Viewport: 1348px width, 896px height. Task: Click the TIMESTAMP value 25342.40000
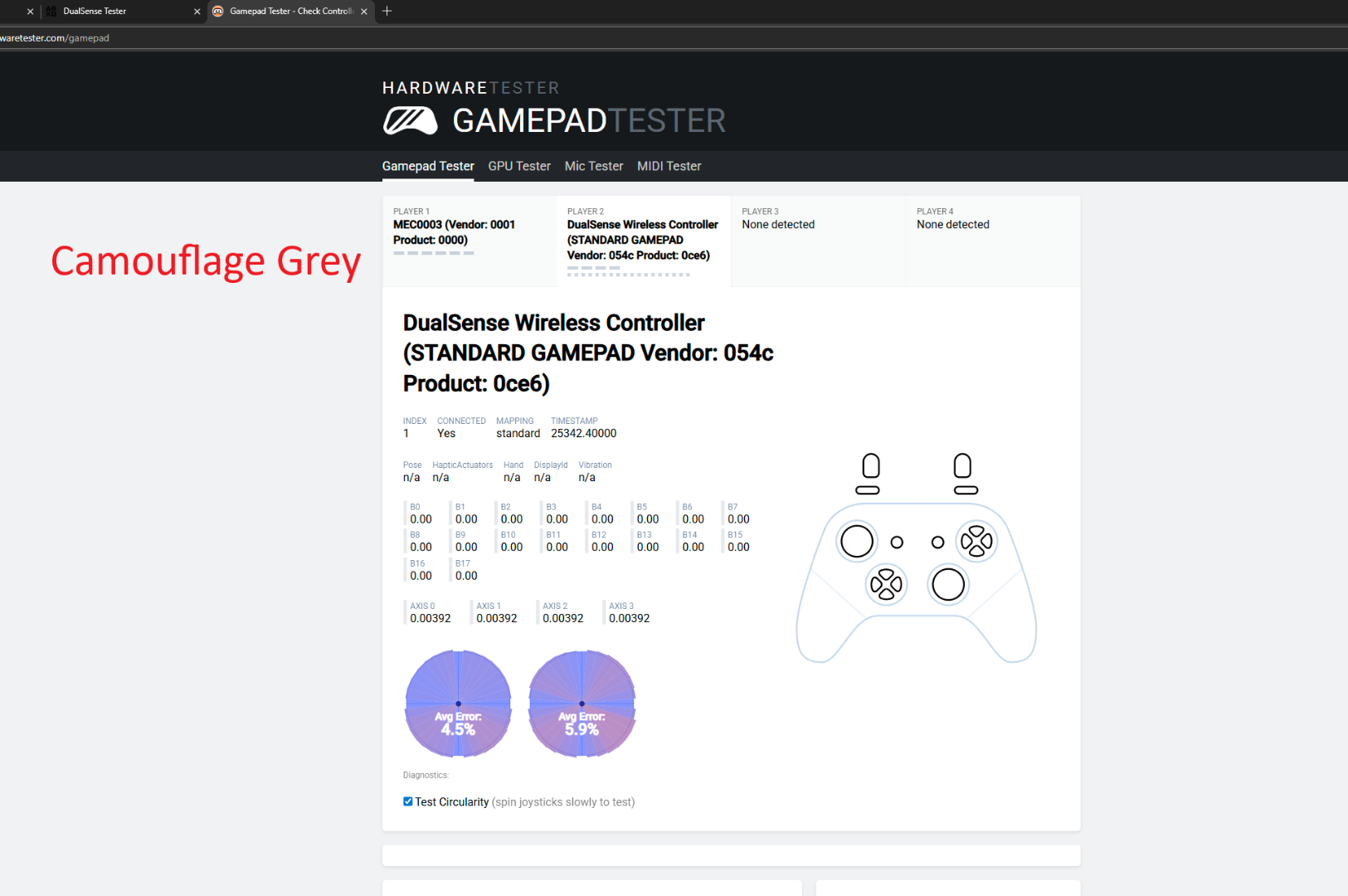[x=584, y=434]
